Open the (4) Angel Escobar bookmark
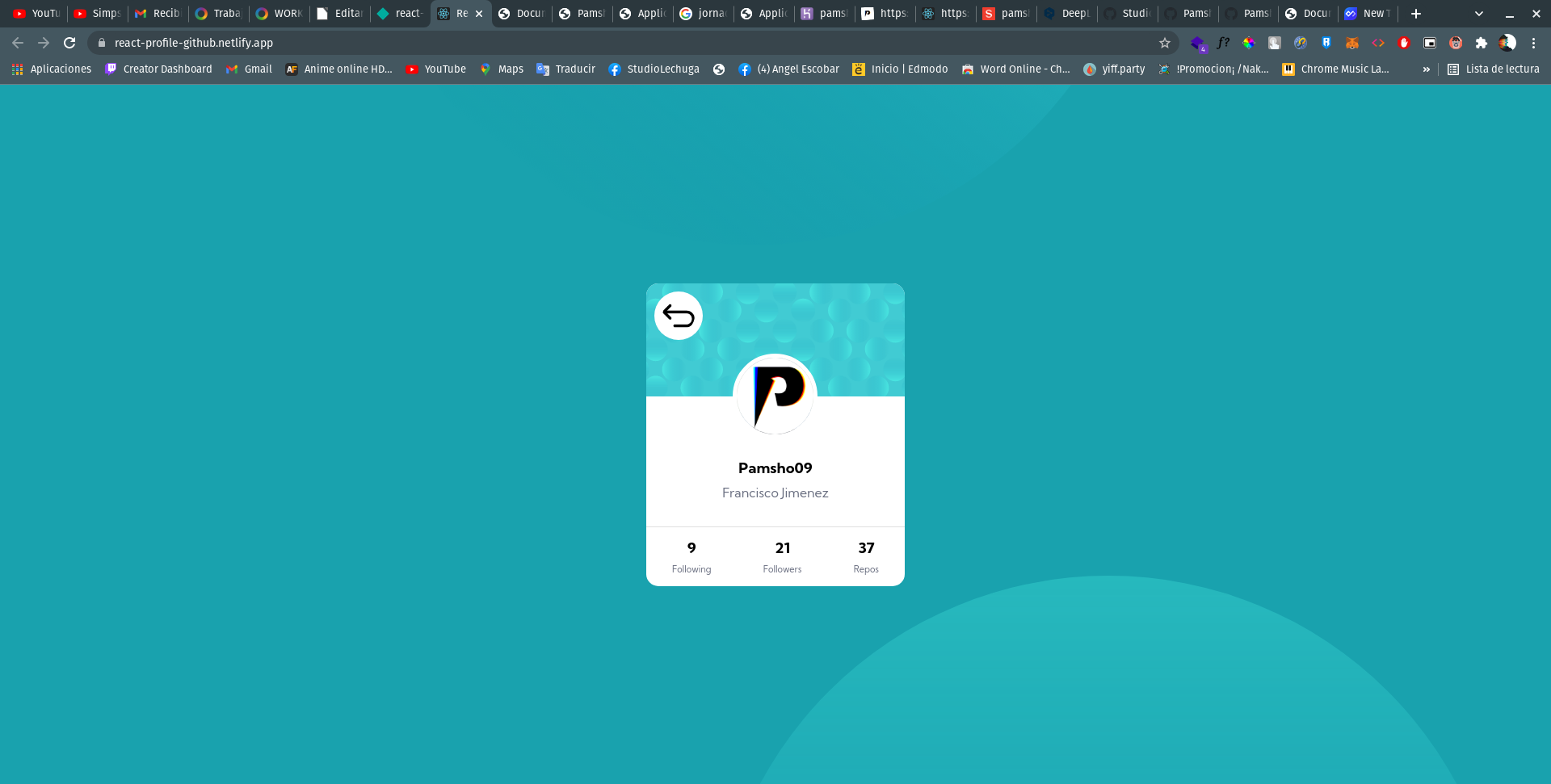This screenshot has height=784, width=1551. click(x=789, y=69)
